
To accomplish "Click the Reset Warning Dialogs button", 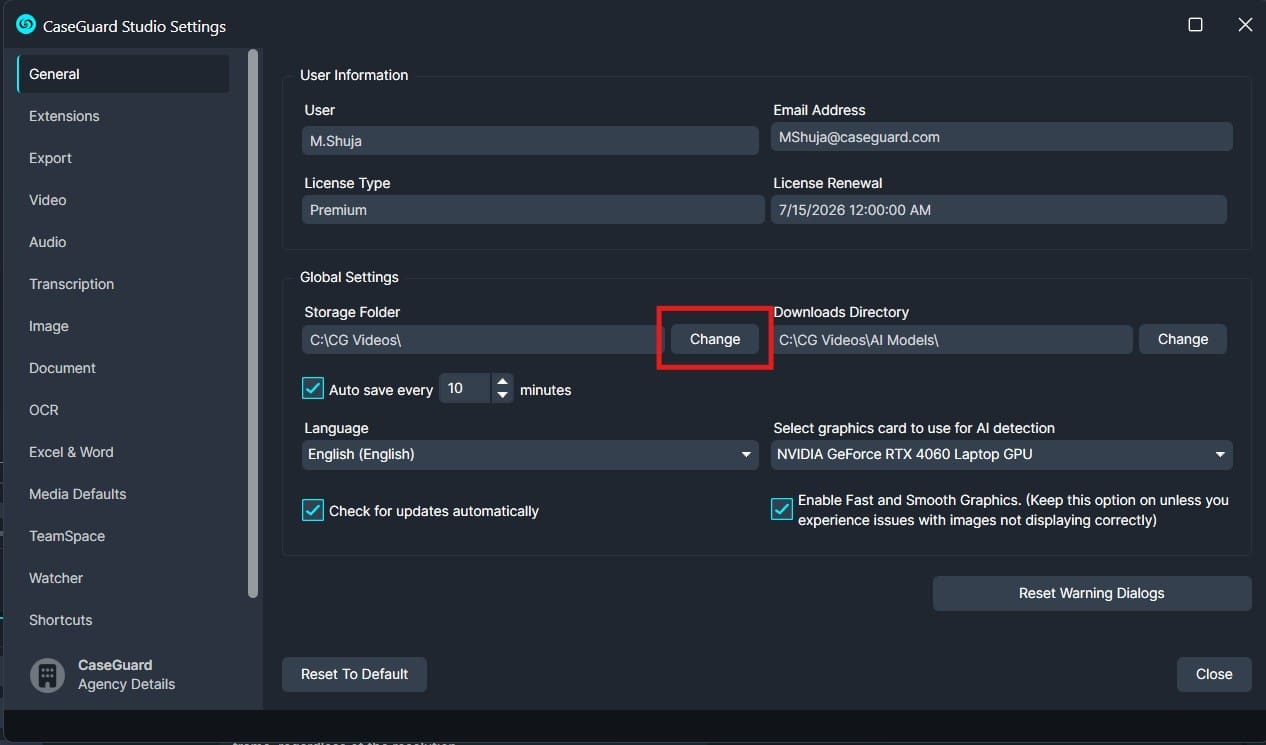I will [1090, 593].
